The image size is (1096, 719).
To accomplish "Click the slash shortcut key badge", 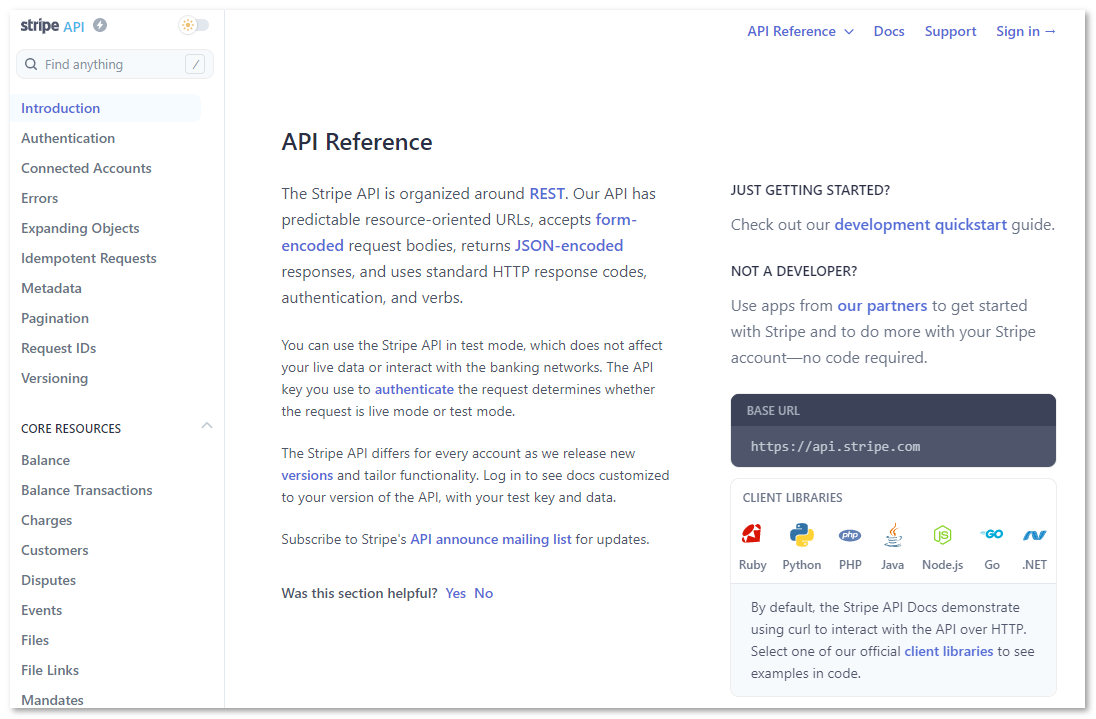I will coord(195,64).
